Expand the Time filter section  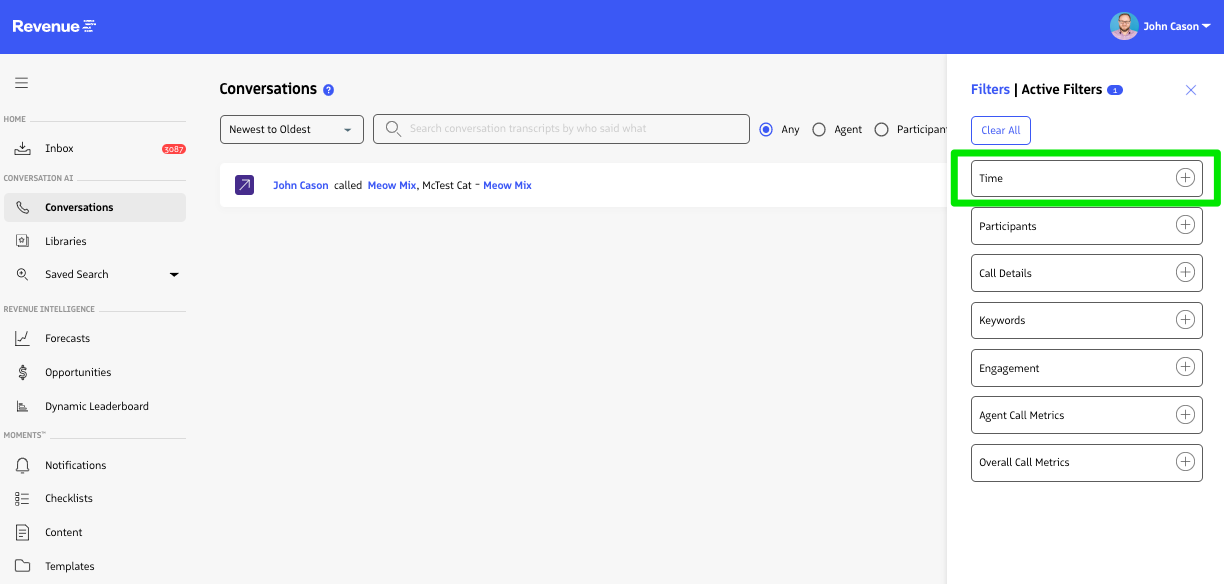[x=1185, y=178]
